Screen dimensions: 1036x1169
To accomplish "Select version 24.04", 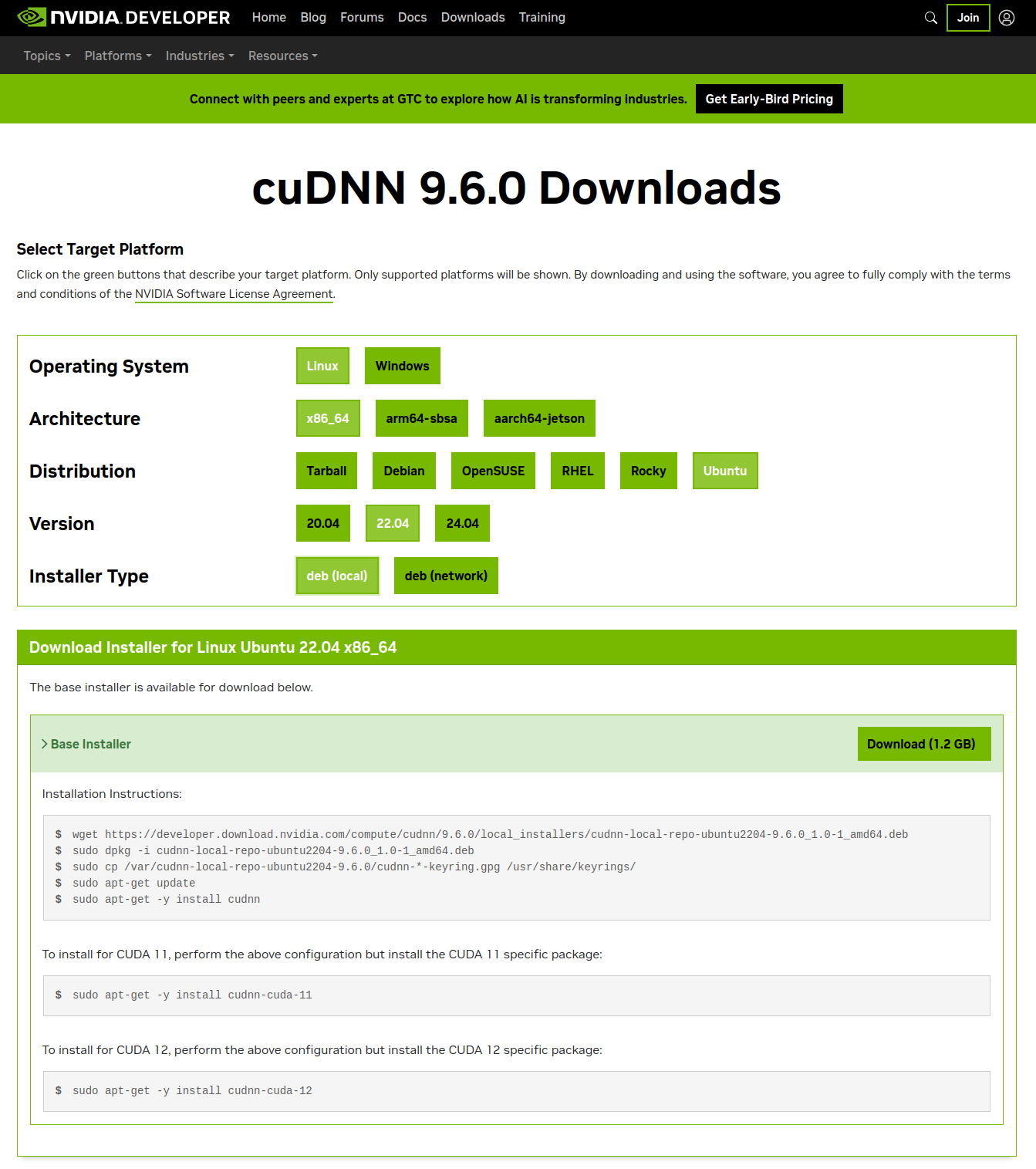I will click(462, 523).
